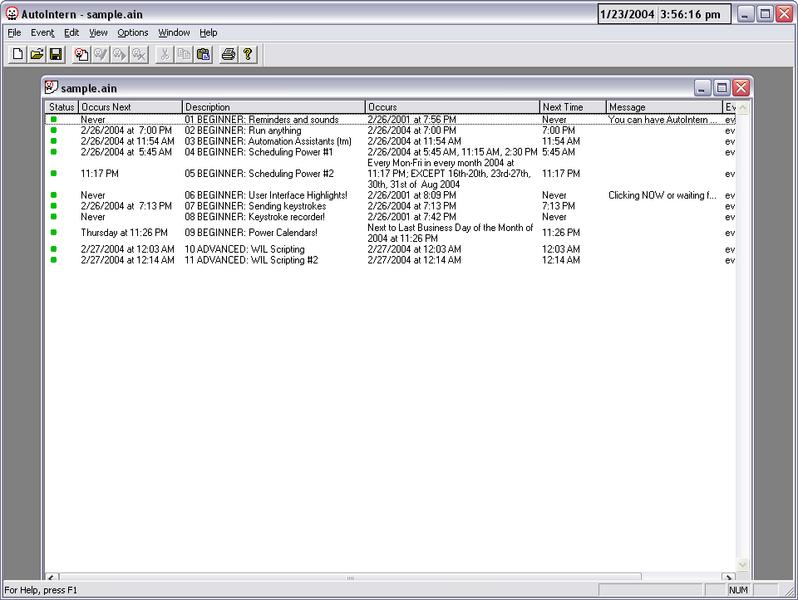Open the Edit menu
Viewport: 798px width, 600px height.
[x=71, y=33]
